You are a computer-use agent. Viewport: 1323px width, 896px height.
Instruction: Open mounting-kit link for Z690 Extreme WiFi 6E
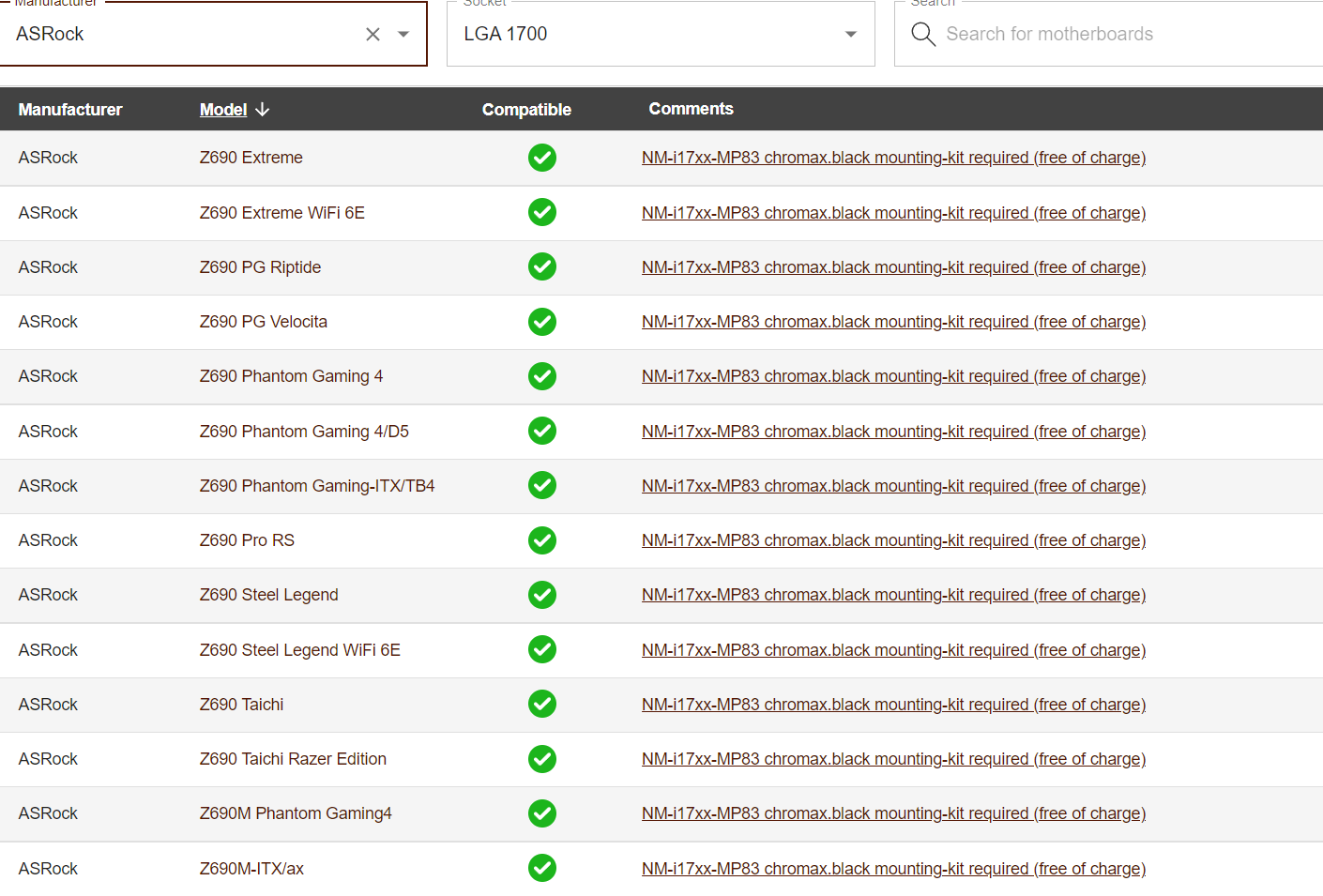pyautogui.click(x=893, y=213)
